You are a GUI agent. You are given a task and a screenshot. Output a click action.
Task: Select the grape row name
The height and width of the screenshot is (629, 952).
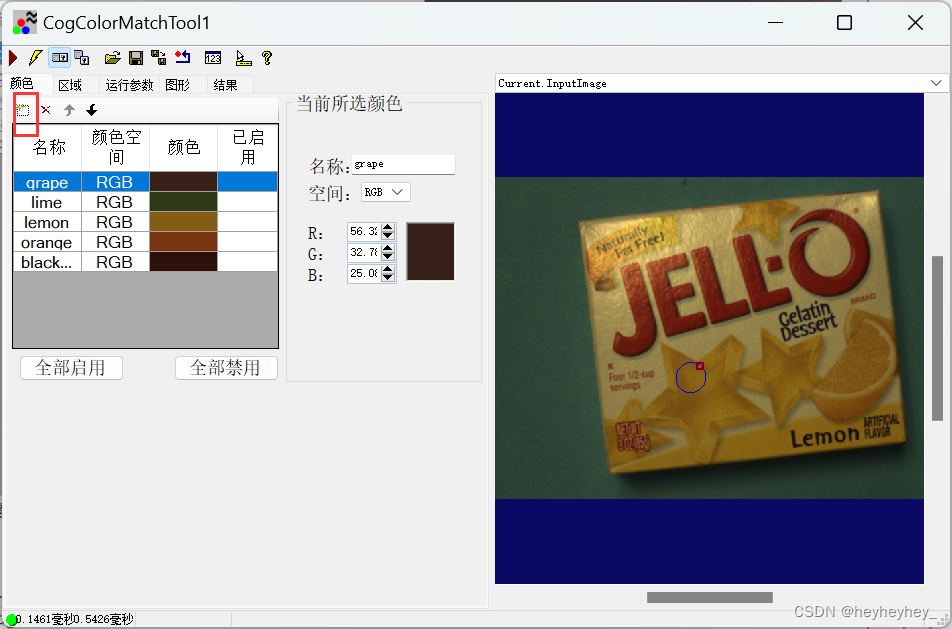[47, 182]
